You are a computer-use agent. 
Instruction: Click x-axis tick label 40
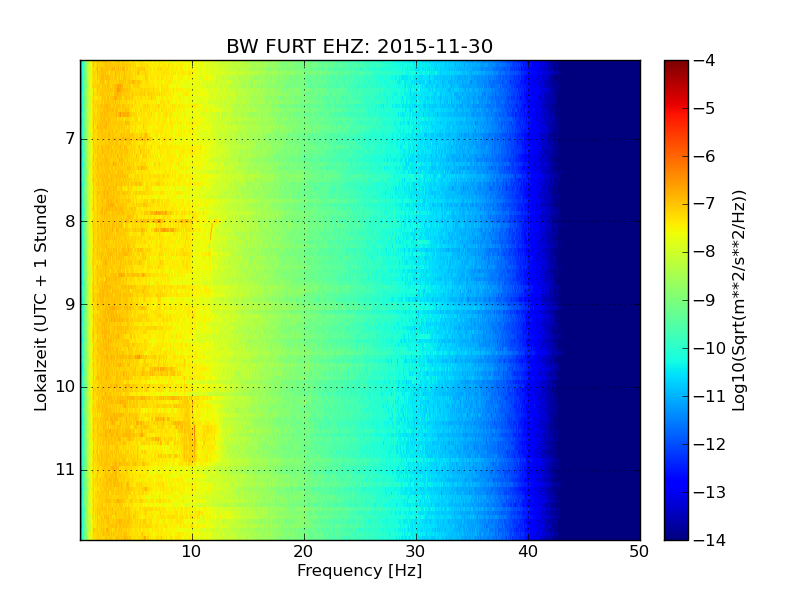point(528,552)
